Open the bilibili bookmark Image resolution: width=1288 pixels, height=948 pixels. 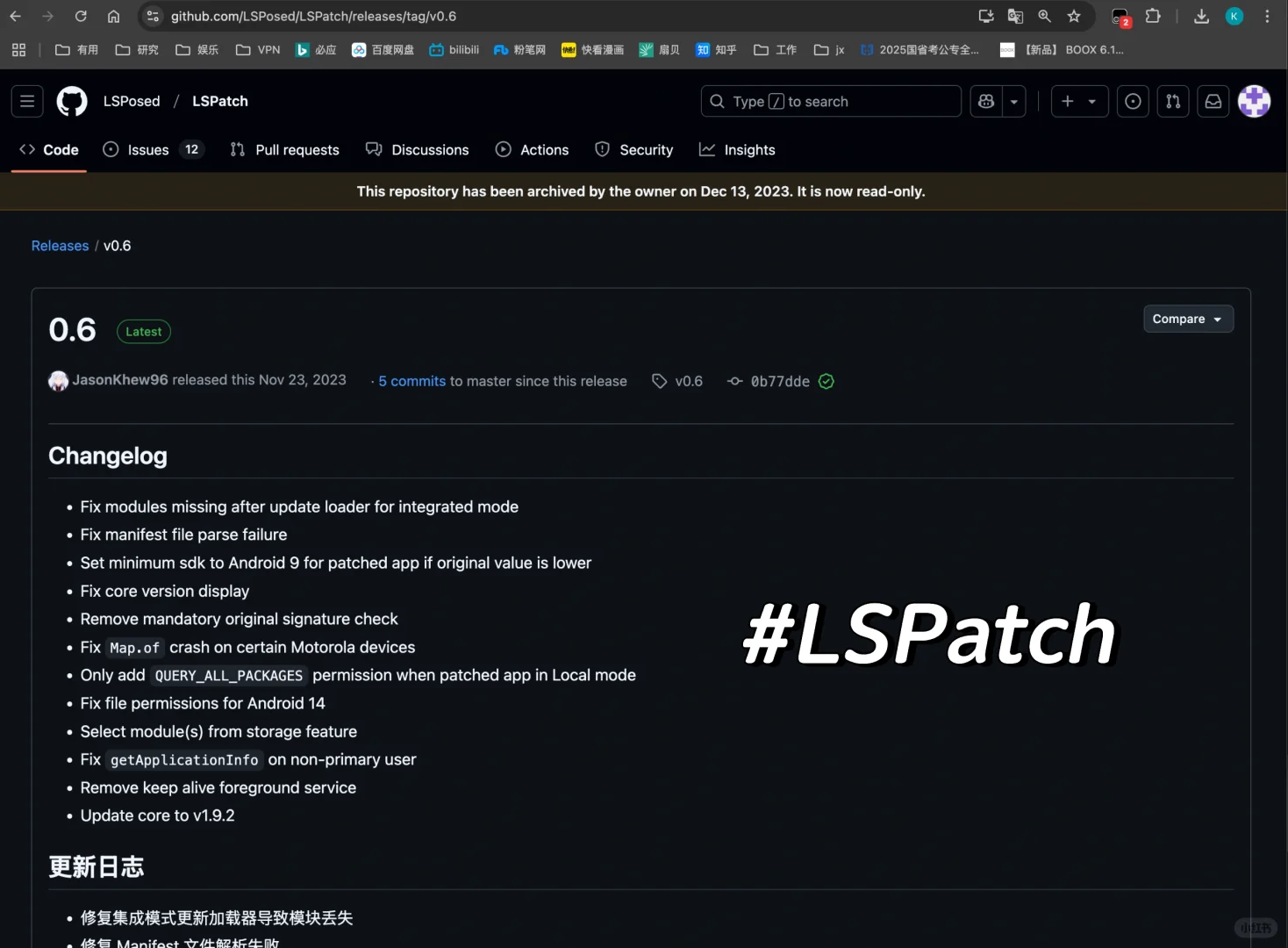(454, 50)
